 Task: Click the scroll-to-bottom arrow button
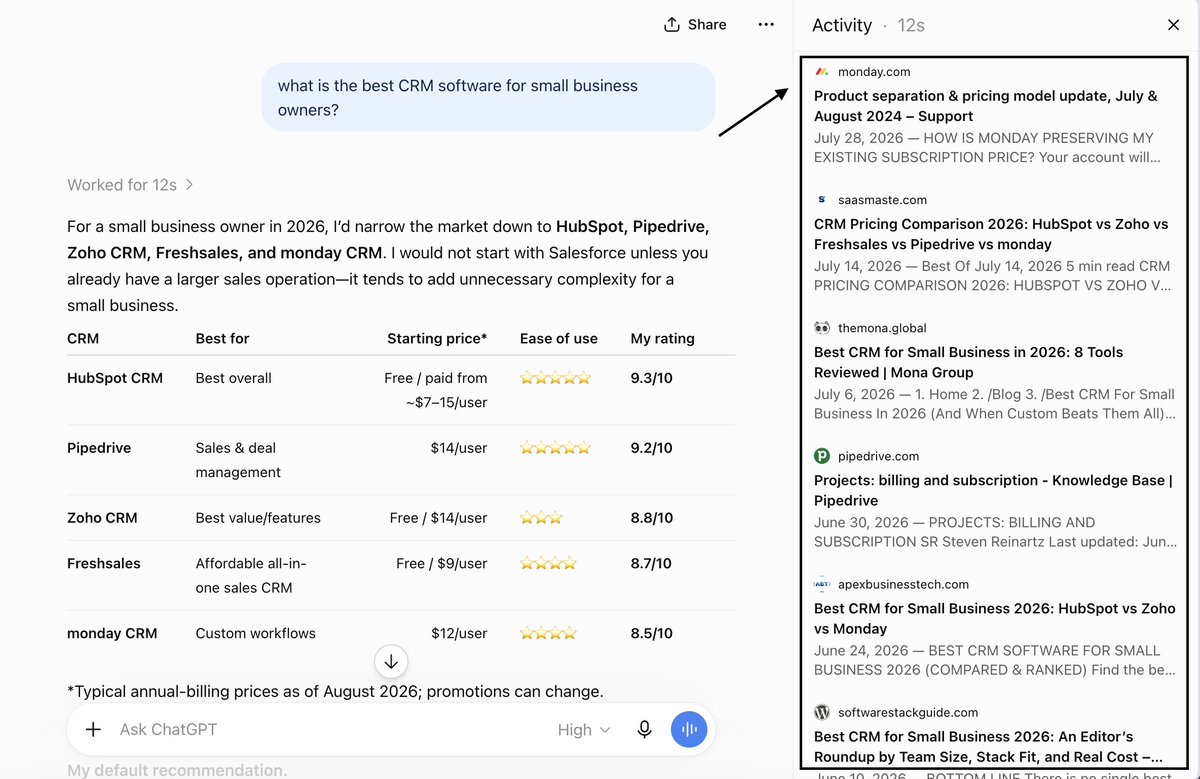click(391, 661)
